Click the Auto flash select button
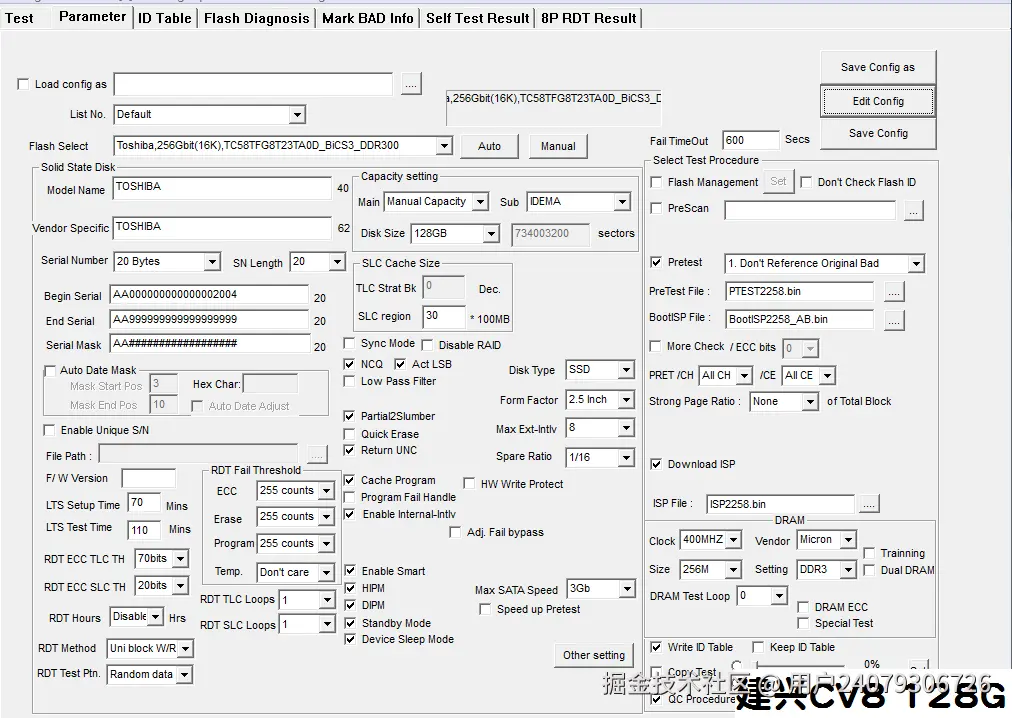The width and height of the screenshot is (1012, 718). (489, 147)
